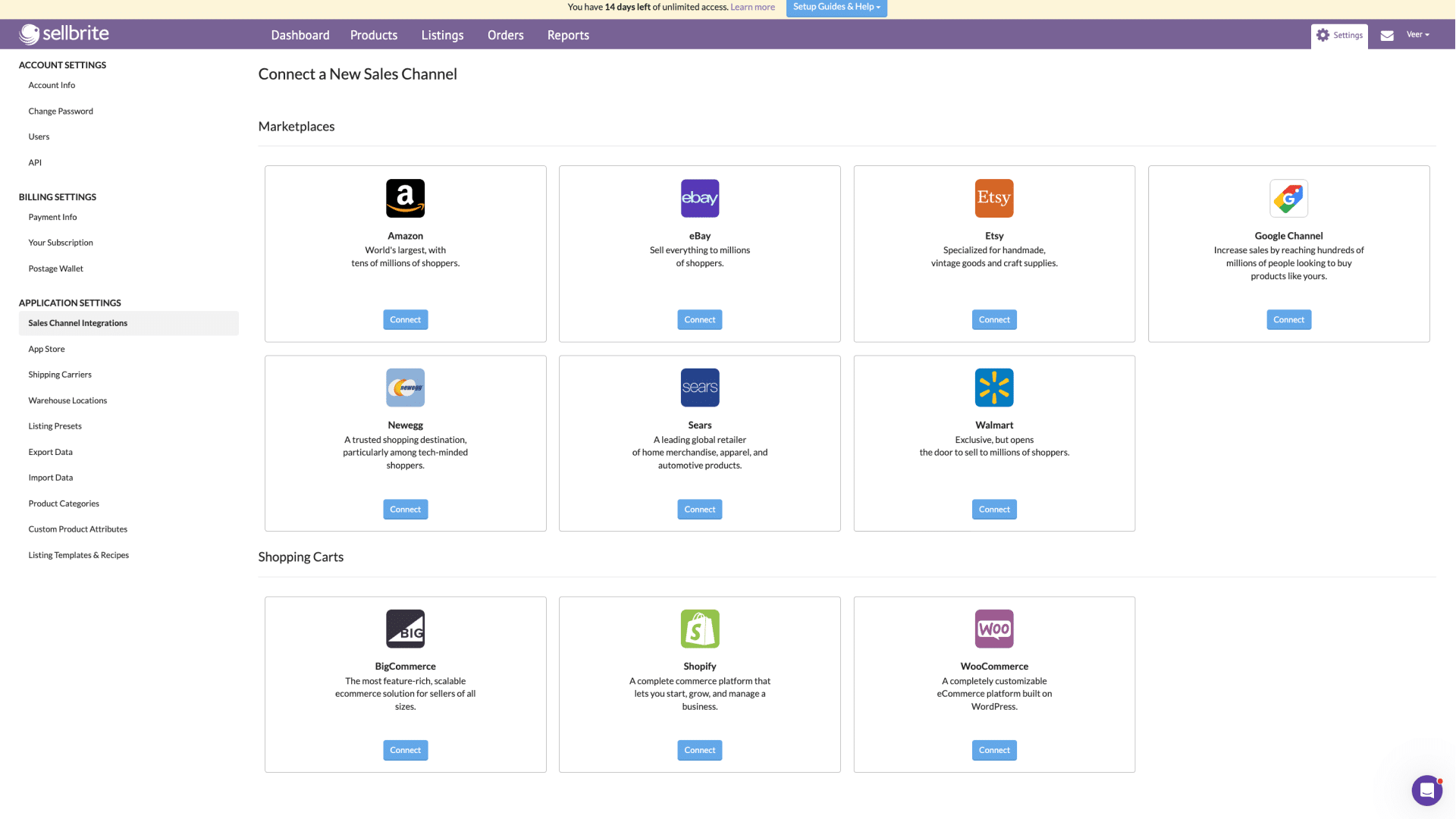Click the Shopify bag logo
The image size is (1456, 819).
click(x=699, y=629)
